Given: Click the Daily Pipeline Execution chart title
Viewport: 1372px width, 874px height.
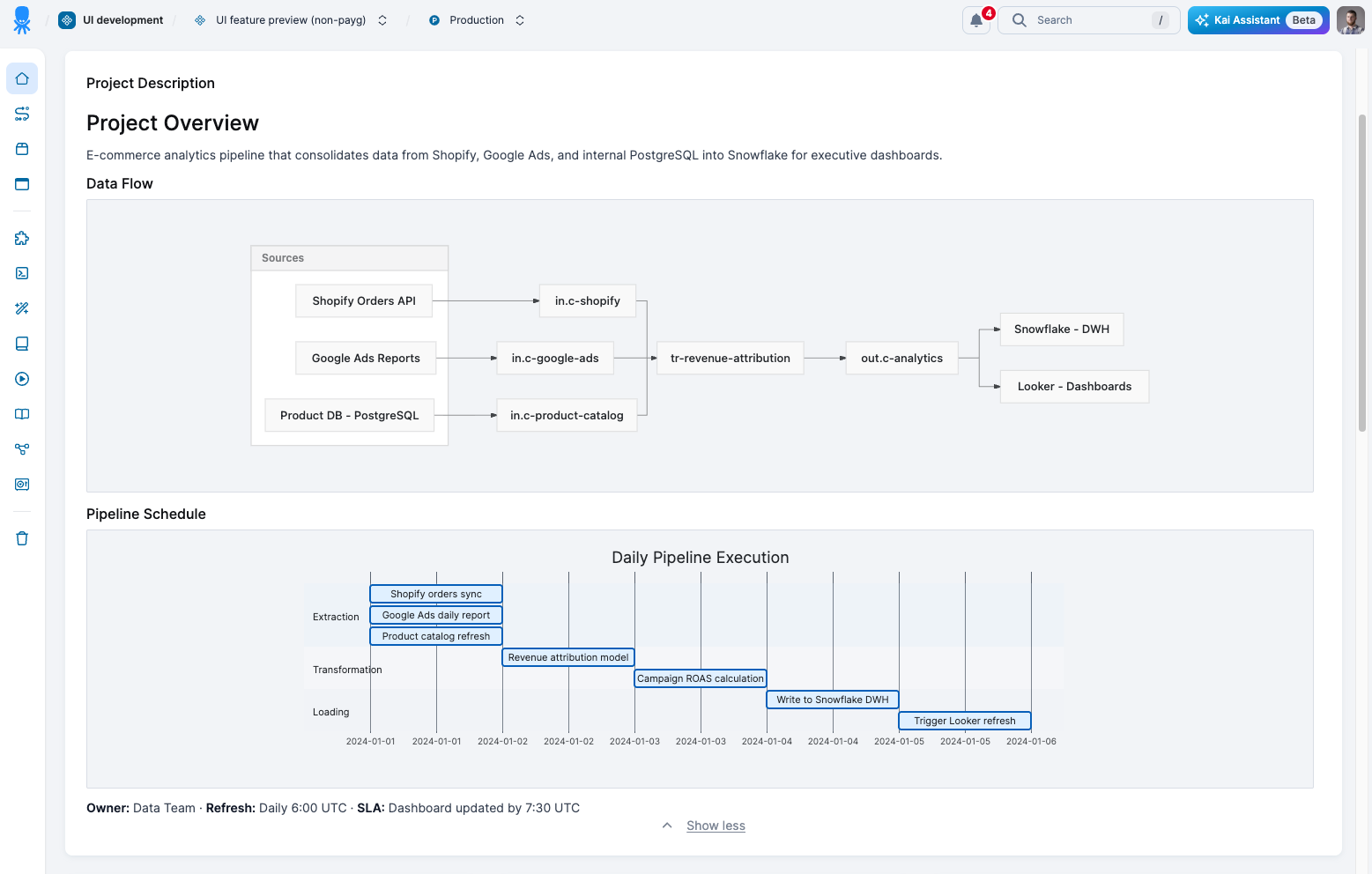Looking at the screenshot, I should click(x=701, y=558).
